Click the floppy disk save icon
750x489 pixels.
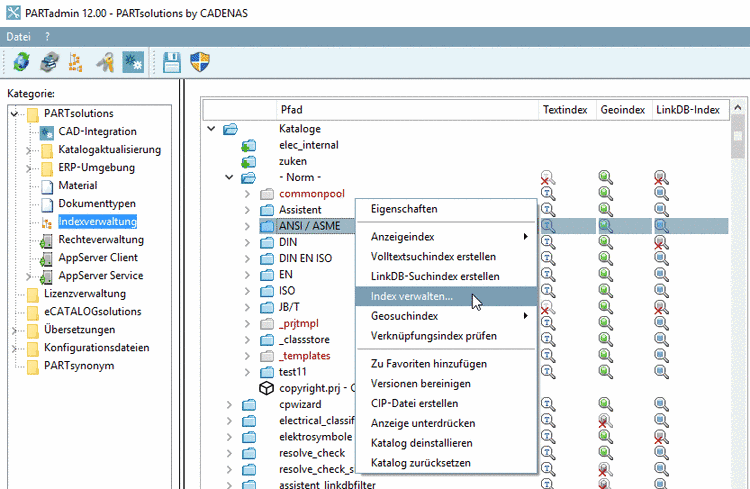[172, 62]
